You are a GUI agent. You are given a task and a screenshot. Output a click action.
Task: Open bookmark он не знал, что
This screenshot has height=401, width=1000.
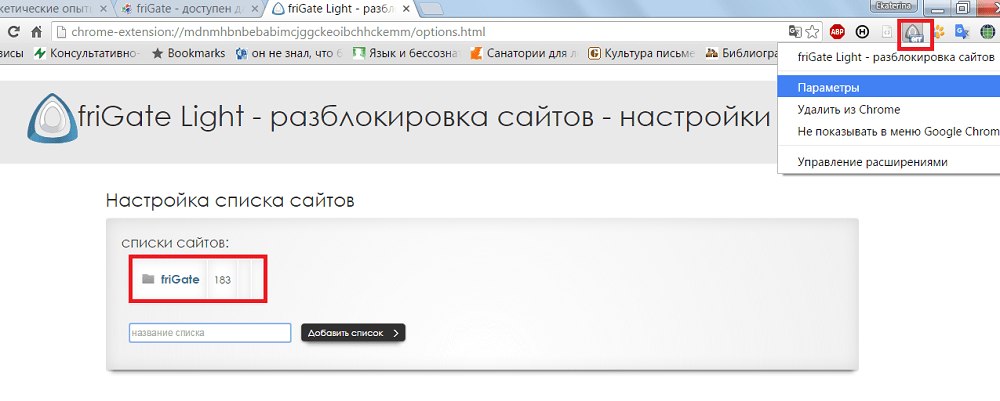coord(289,54)
